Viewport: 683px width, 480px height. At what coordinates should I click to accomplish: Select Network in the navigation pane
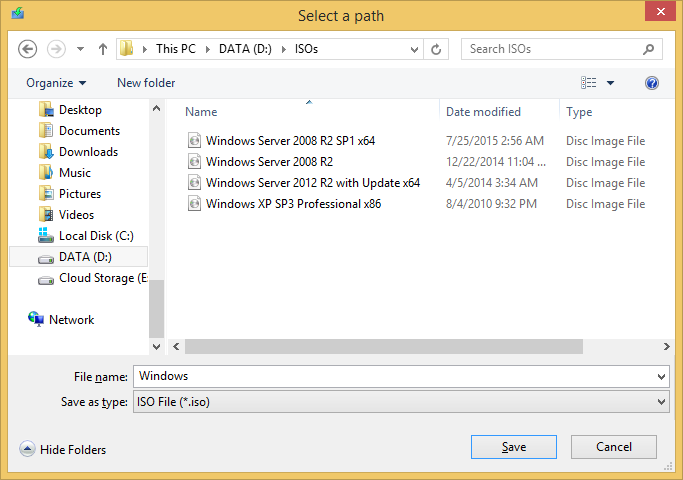[x=71, y=320]
